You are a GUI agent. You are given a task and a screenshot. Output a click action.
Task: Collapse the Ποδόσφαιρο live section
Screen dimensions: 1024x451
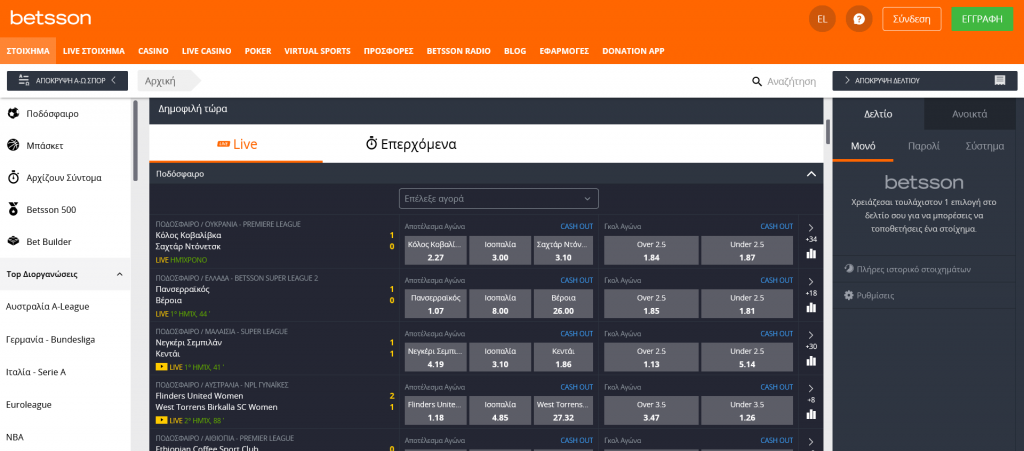(x=811, y=174)
